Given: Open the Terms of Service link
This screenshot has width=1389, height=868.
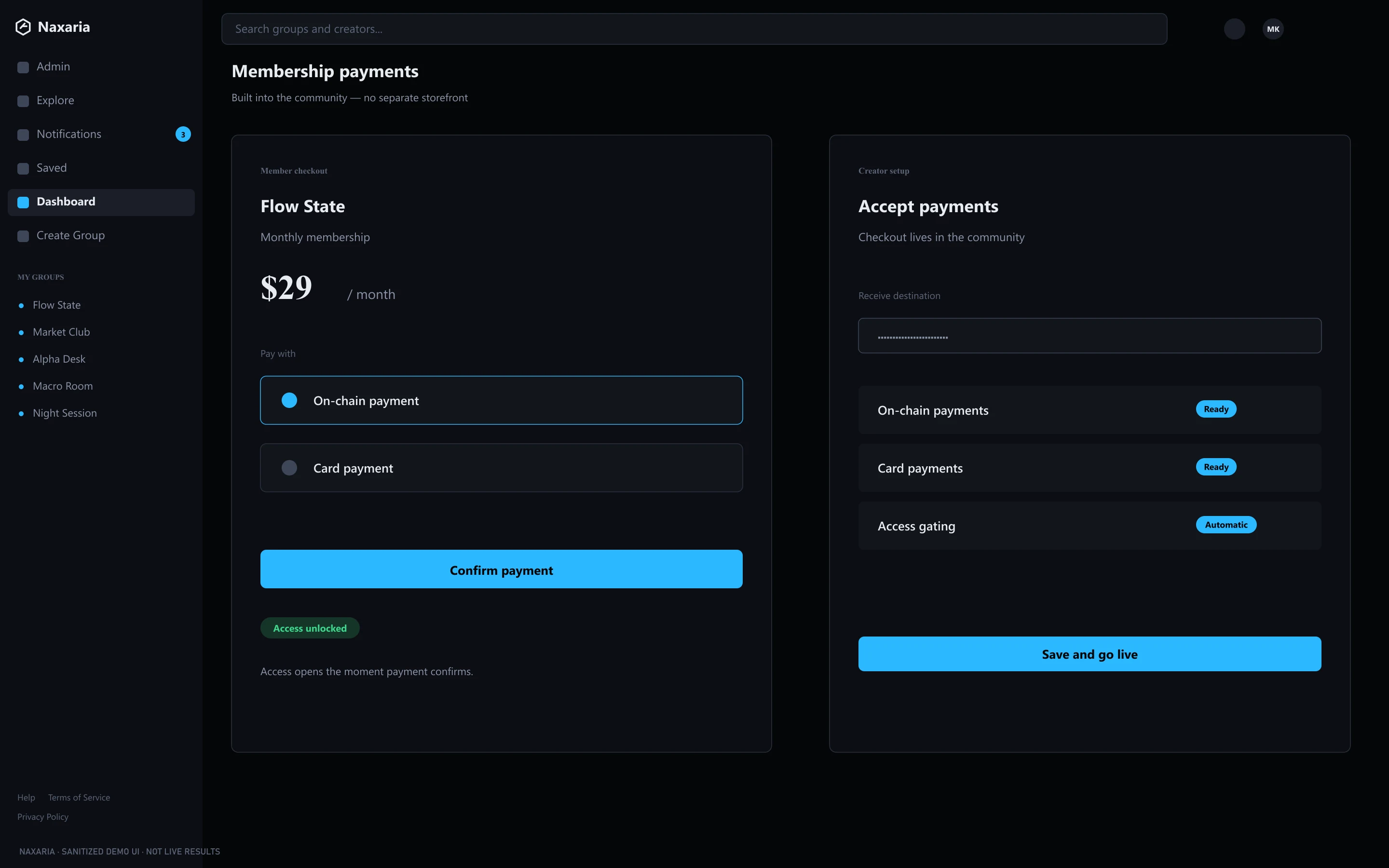Looking at the screenshot, I should 79,798.
